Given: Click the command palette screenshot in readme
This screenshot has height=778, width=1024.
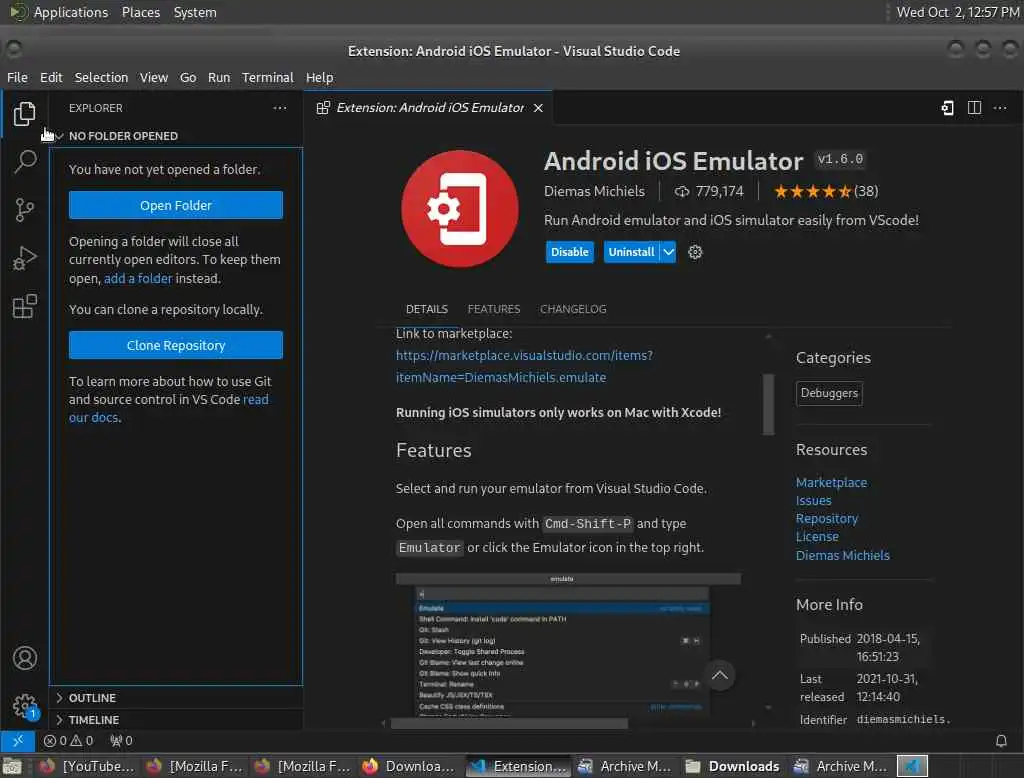Looking at the screenshot, I should click(x=568, y=644).
